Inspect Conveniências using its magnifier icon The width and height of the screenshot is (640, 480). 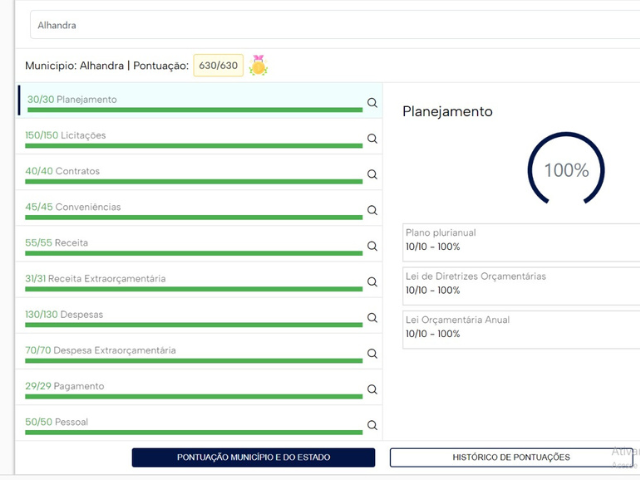click(x=372, y=210)
